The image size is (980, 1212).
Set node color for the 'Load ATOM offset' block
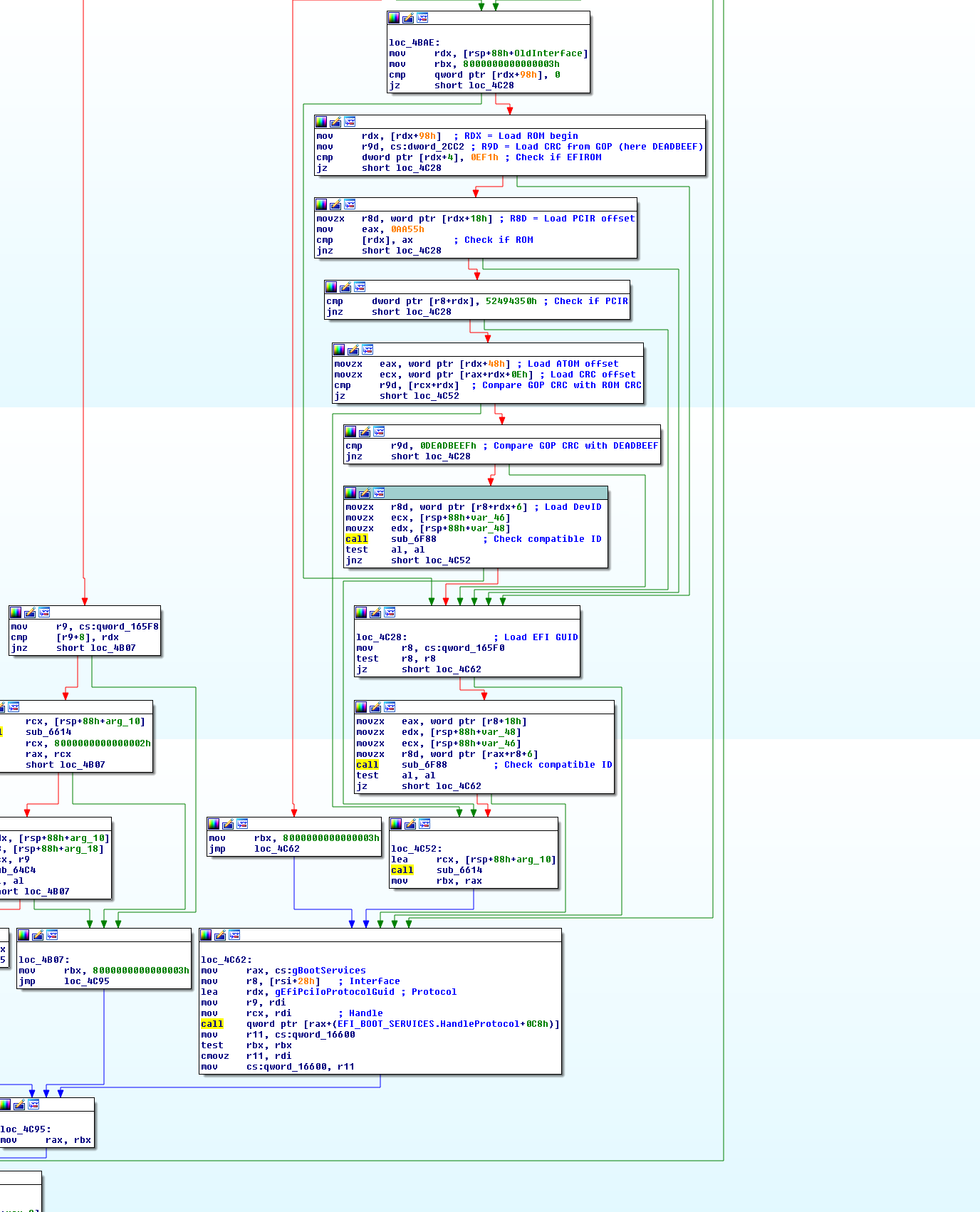339,350
